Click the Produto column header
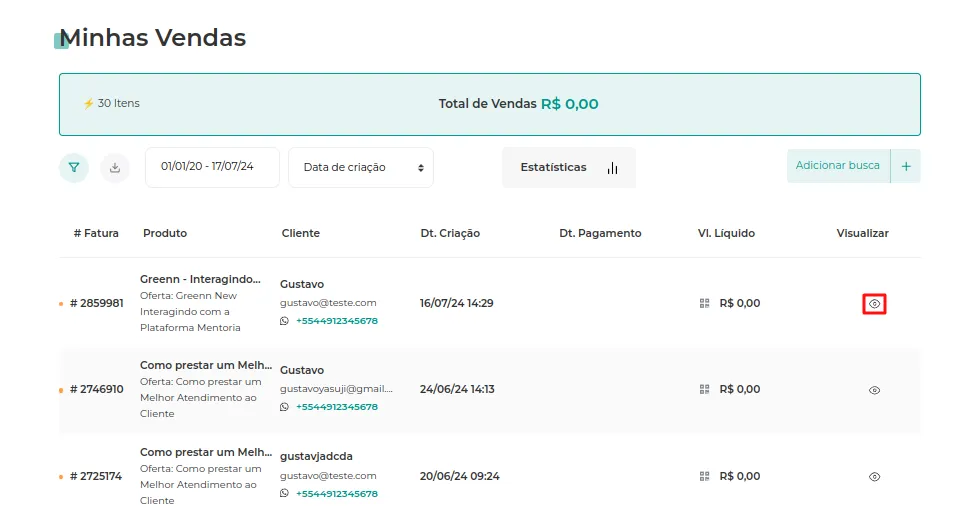 [x=165, y=233]
